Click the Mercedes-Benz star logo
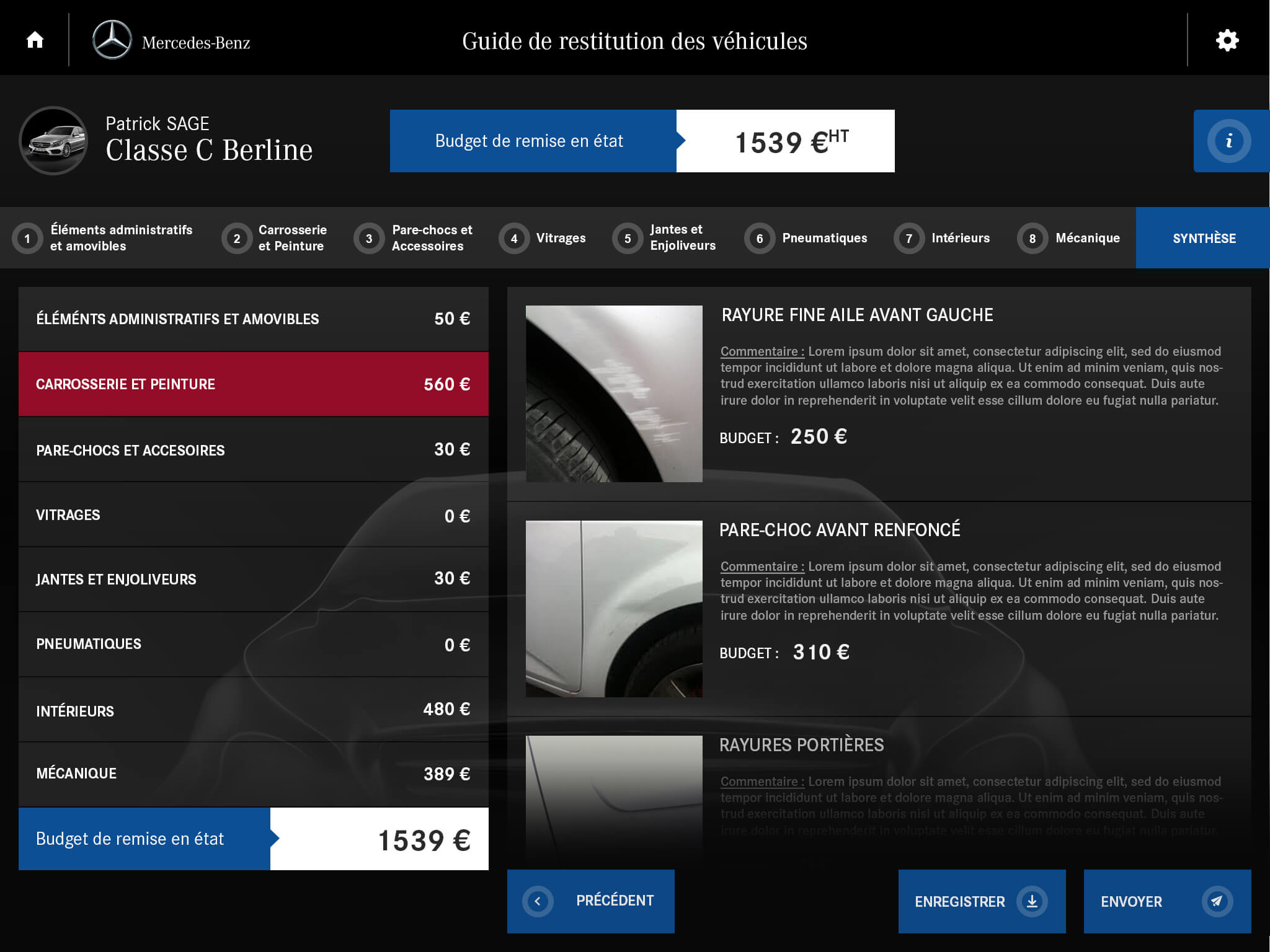Screen dimensions: 1270x952 pos(112,40)
